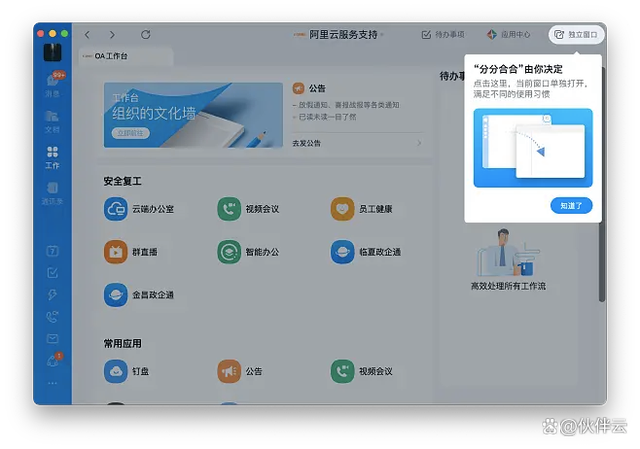Click the user avatar in sidebar
The image size is (640, 449).
pos(53,52)
